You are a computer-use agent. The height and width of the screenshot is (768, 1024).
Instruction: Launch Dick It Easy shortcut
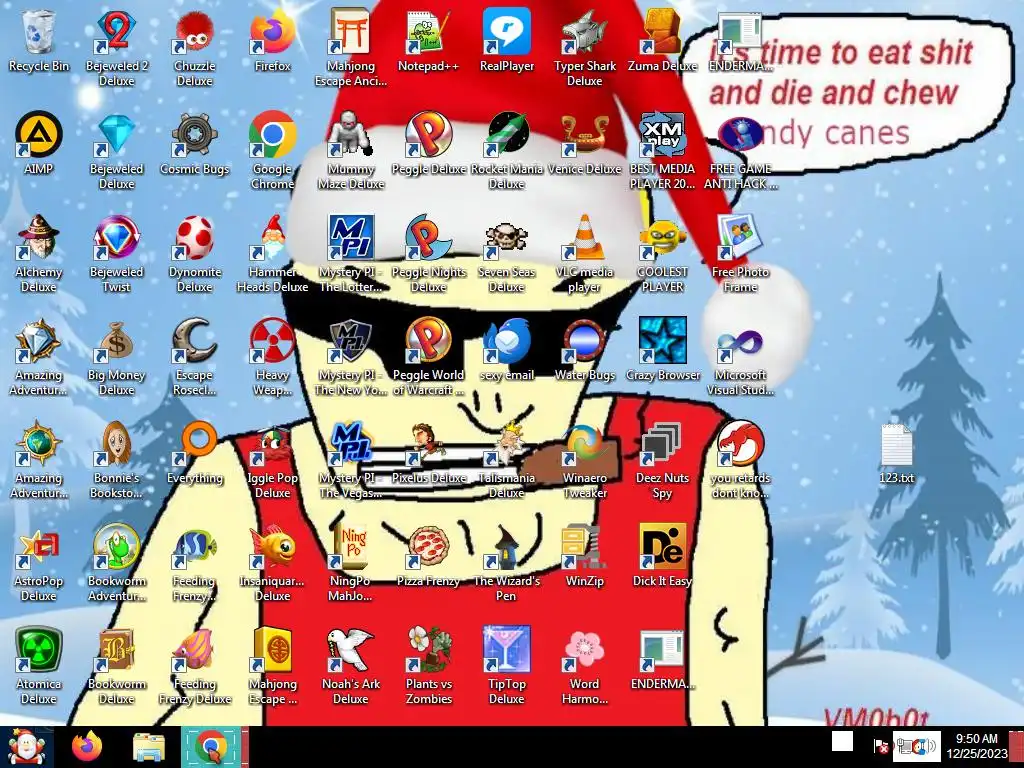coord(662,556)
